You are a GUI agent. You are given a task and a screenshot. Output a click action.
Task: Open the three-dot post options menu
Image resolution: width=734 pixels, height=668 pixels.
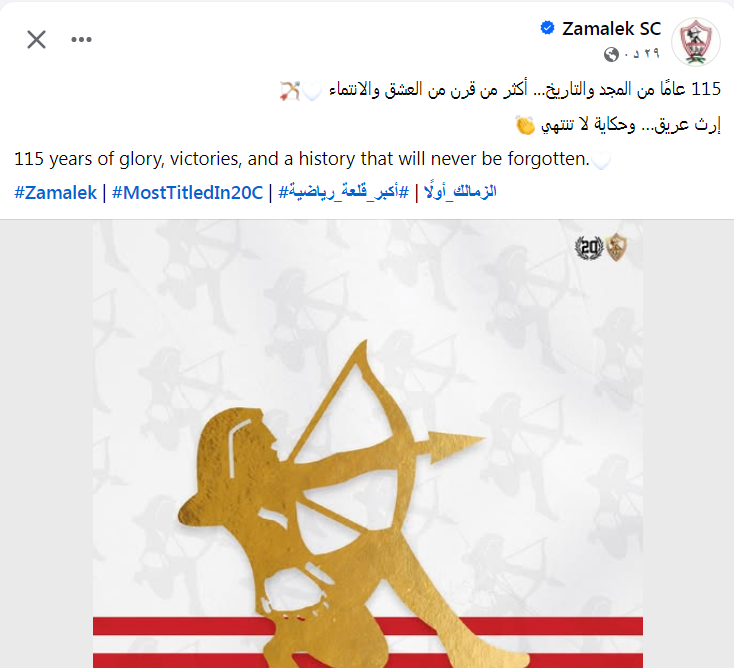point(81,39)
